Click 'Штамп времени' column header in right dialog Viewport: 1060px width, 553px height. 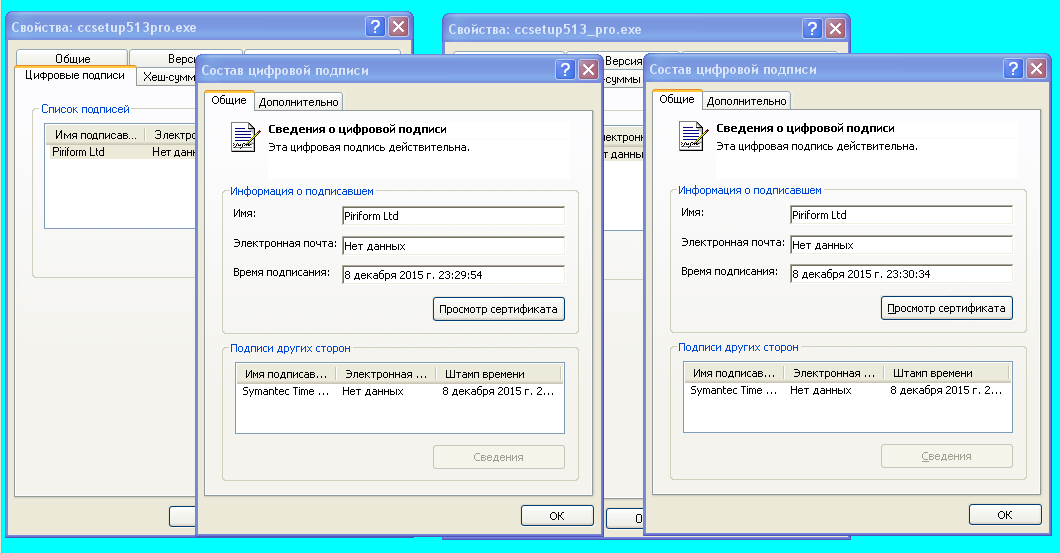[x=947, y=372]
